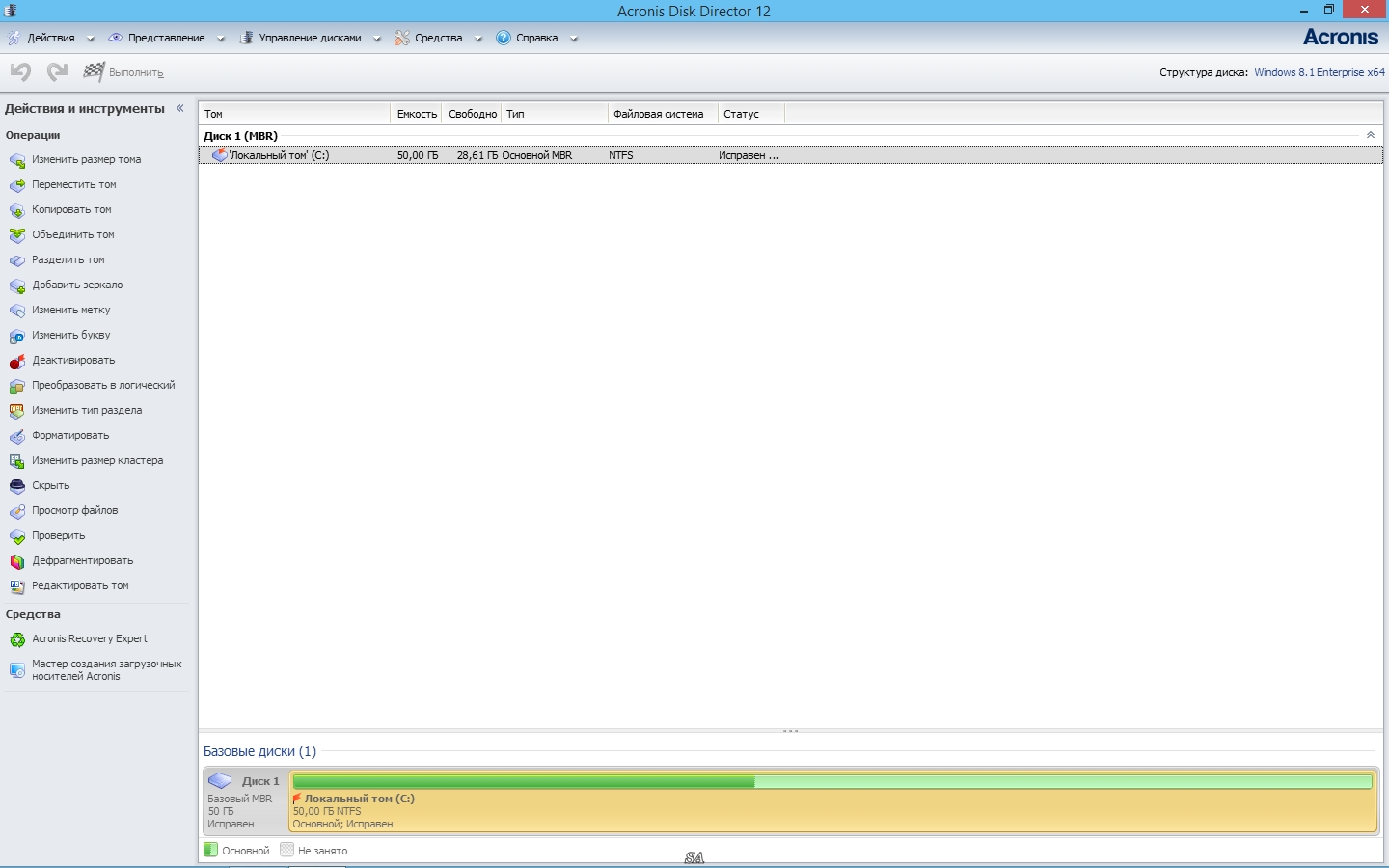The height and width of the screenshot is (868, 1389).
Task: Open the Справка menu
Action: pyautogui.click(x=536, y=38)
